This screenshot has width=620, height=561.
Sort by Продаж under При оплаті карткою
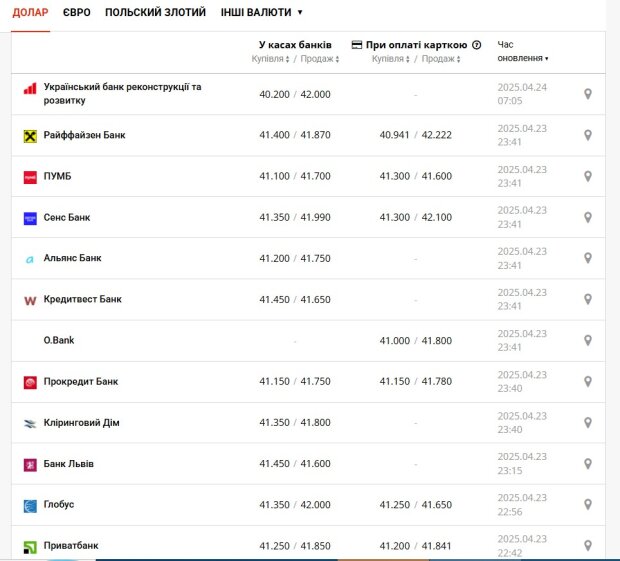click(441, 59)
